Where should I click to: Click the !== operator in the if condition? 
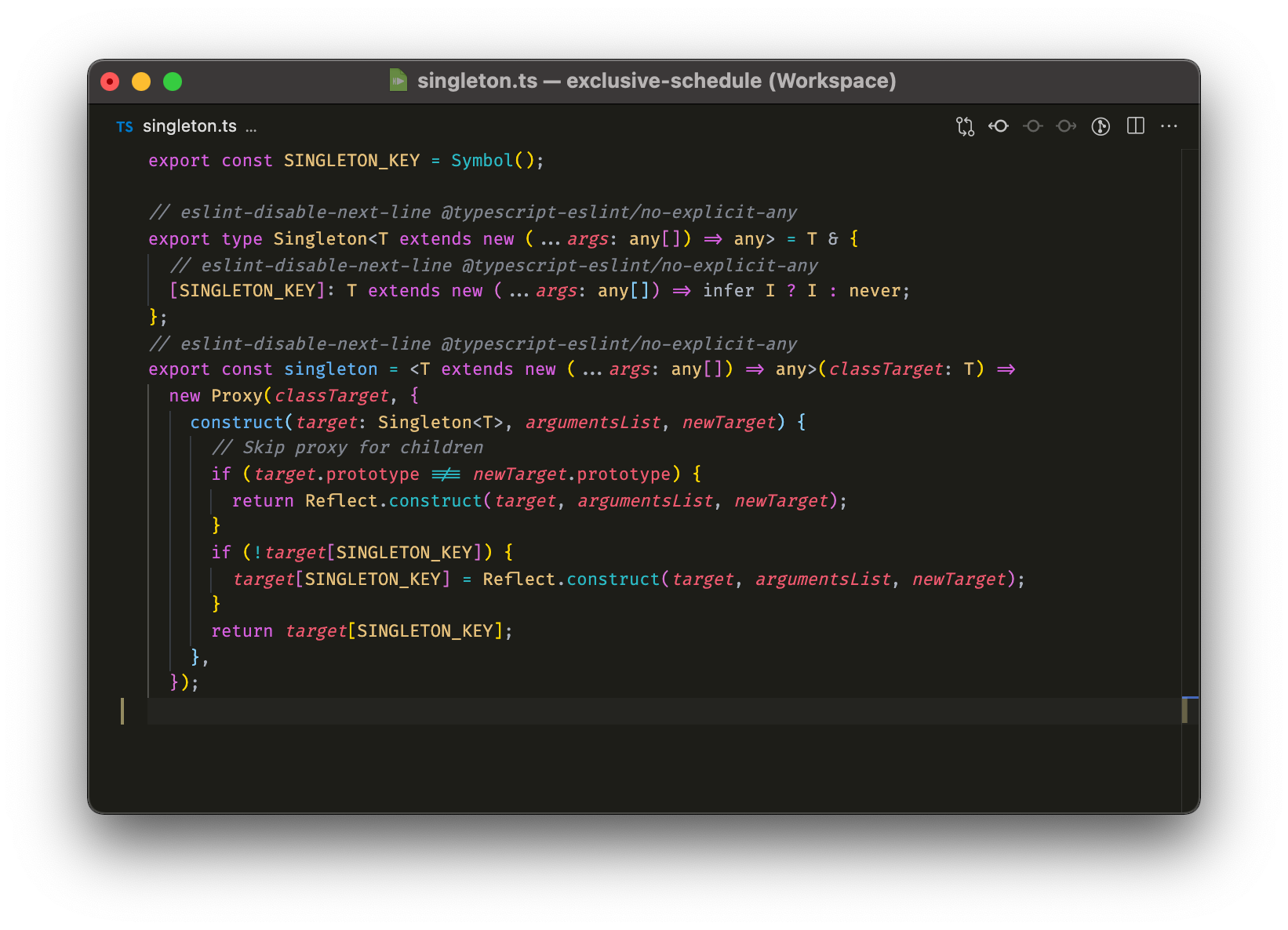pyautogui.click(x=446, y=474)
